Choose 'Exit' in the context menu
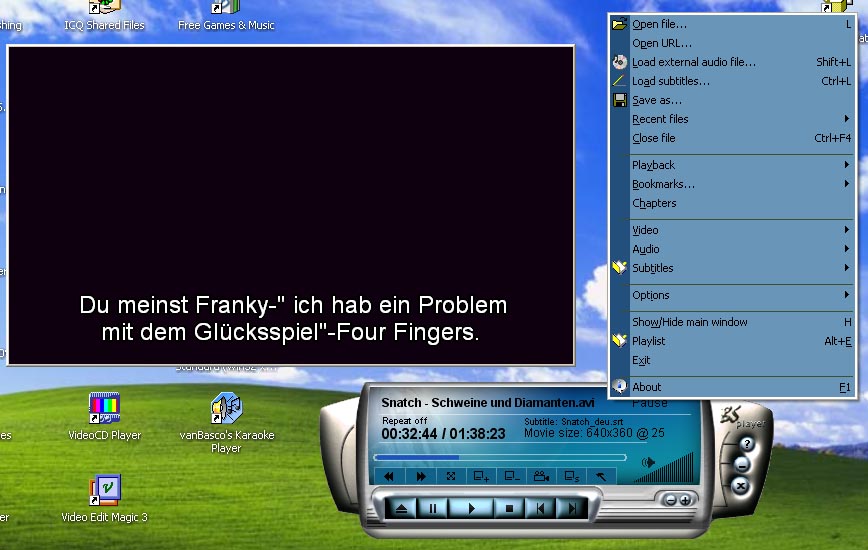The height and width of the screenshot is (550, 868). tap(732, 360)
